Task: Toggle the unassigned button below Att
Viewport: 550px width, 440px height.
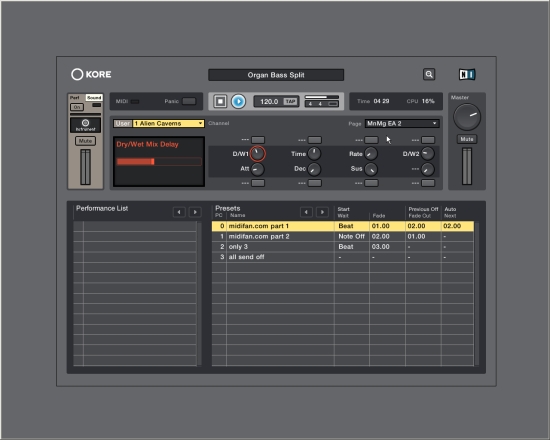Action: tap(258, 183)
